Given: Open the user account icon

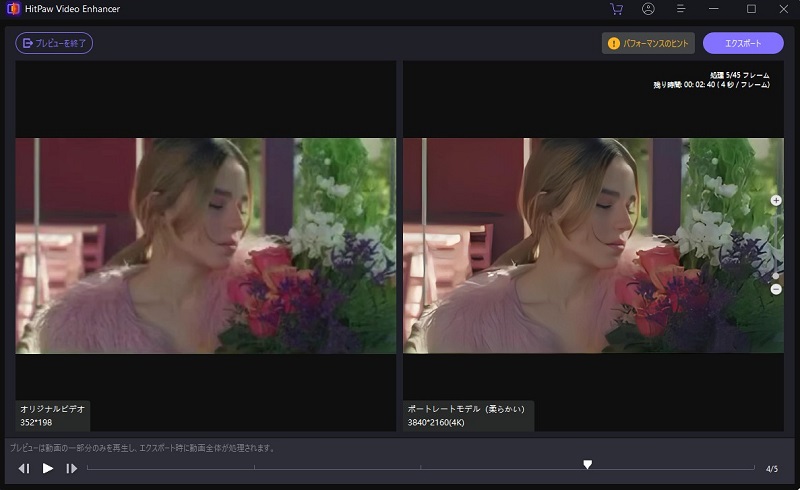Looking at the screenshot, I should [x=648, y=9].
